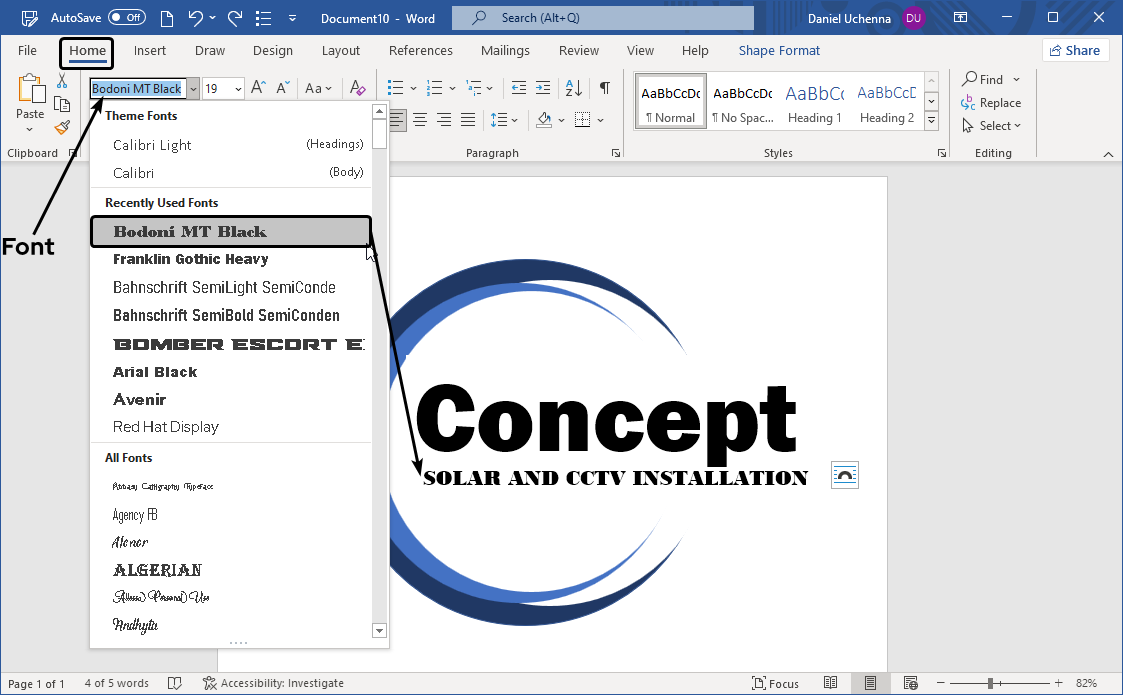Switch to the Insert tab
Screen dimensions: 1123x695
pos(150,51)
